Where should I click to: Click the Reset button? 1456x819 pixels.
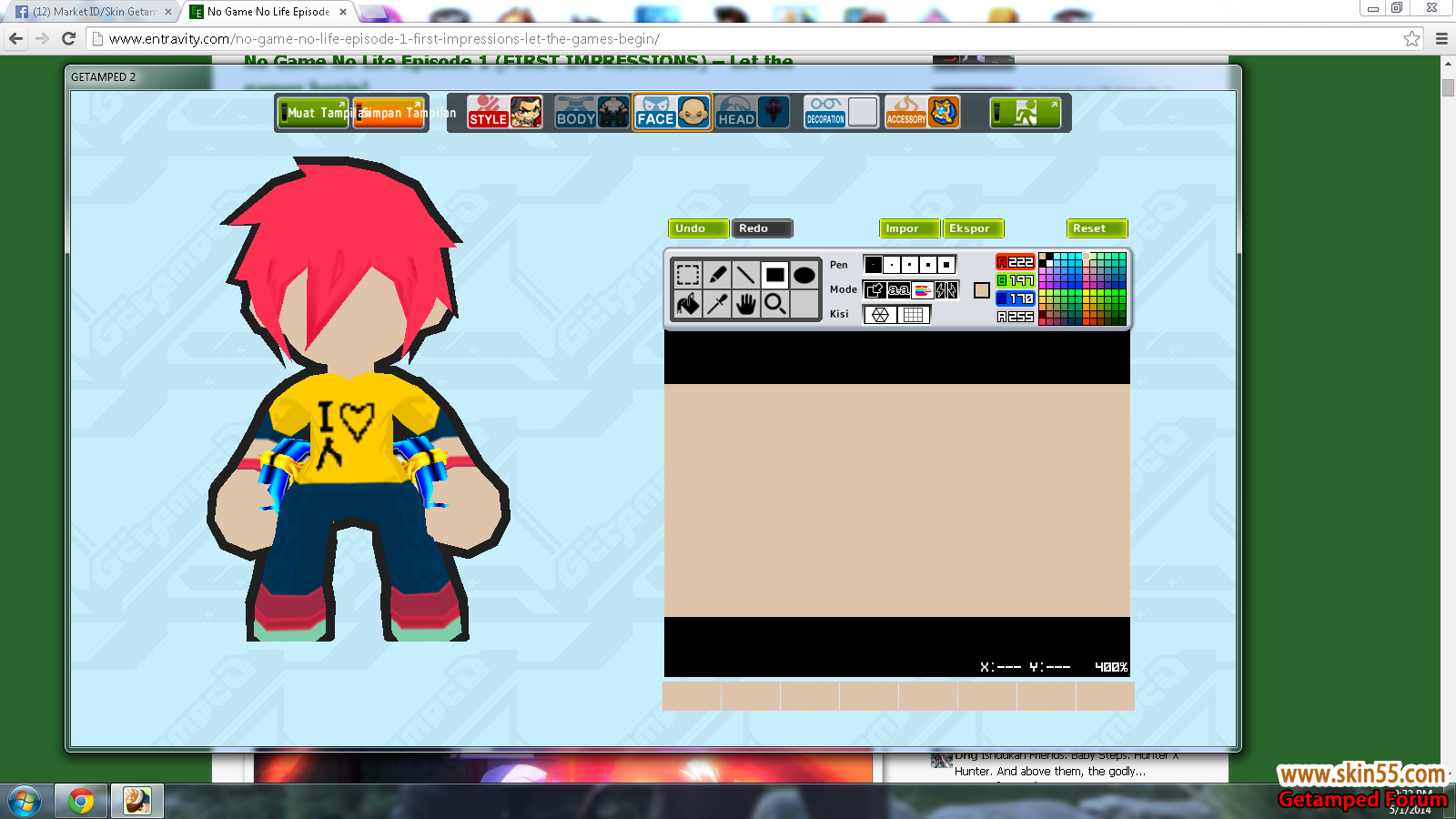click(1097, 228)
